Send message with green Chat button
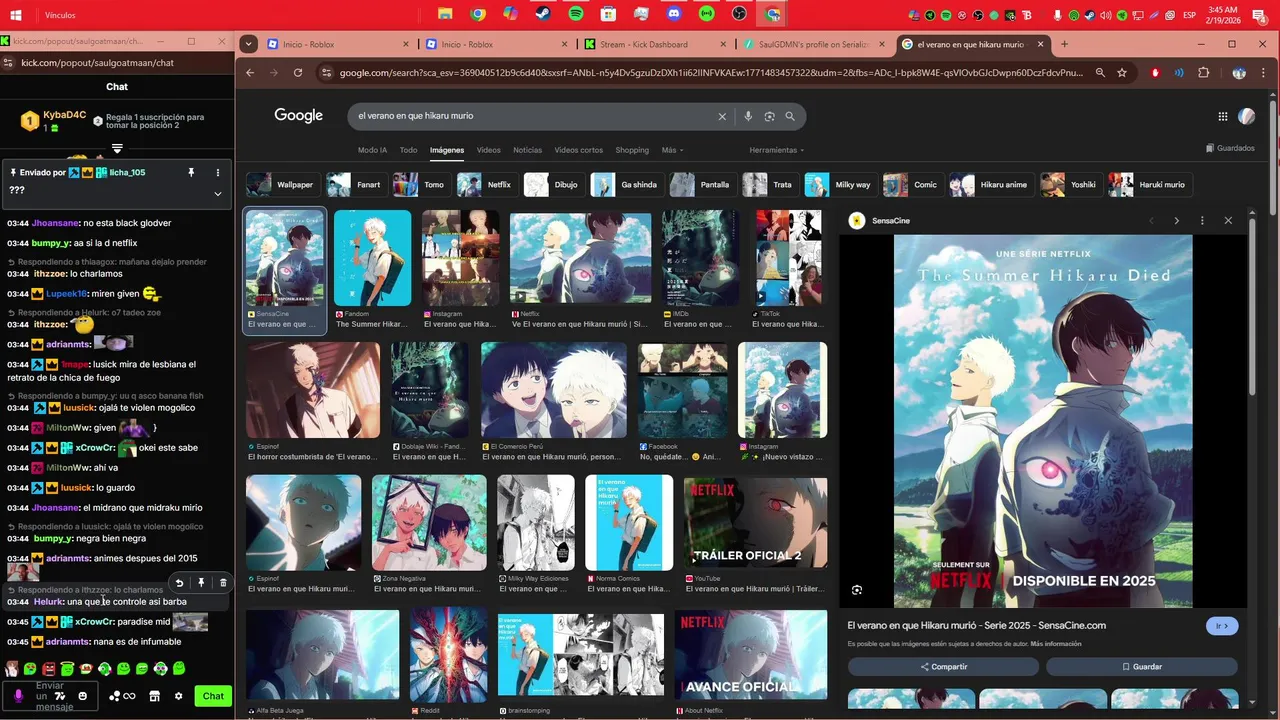 [x=213, y=696]
